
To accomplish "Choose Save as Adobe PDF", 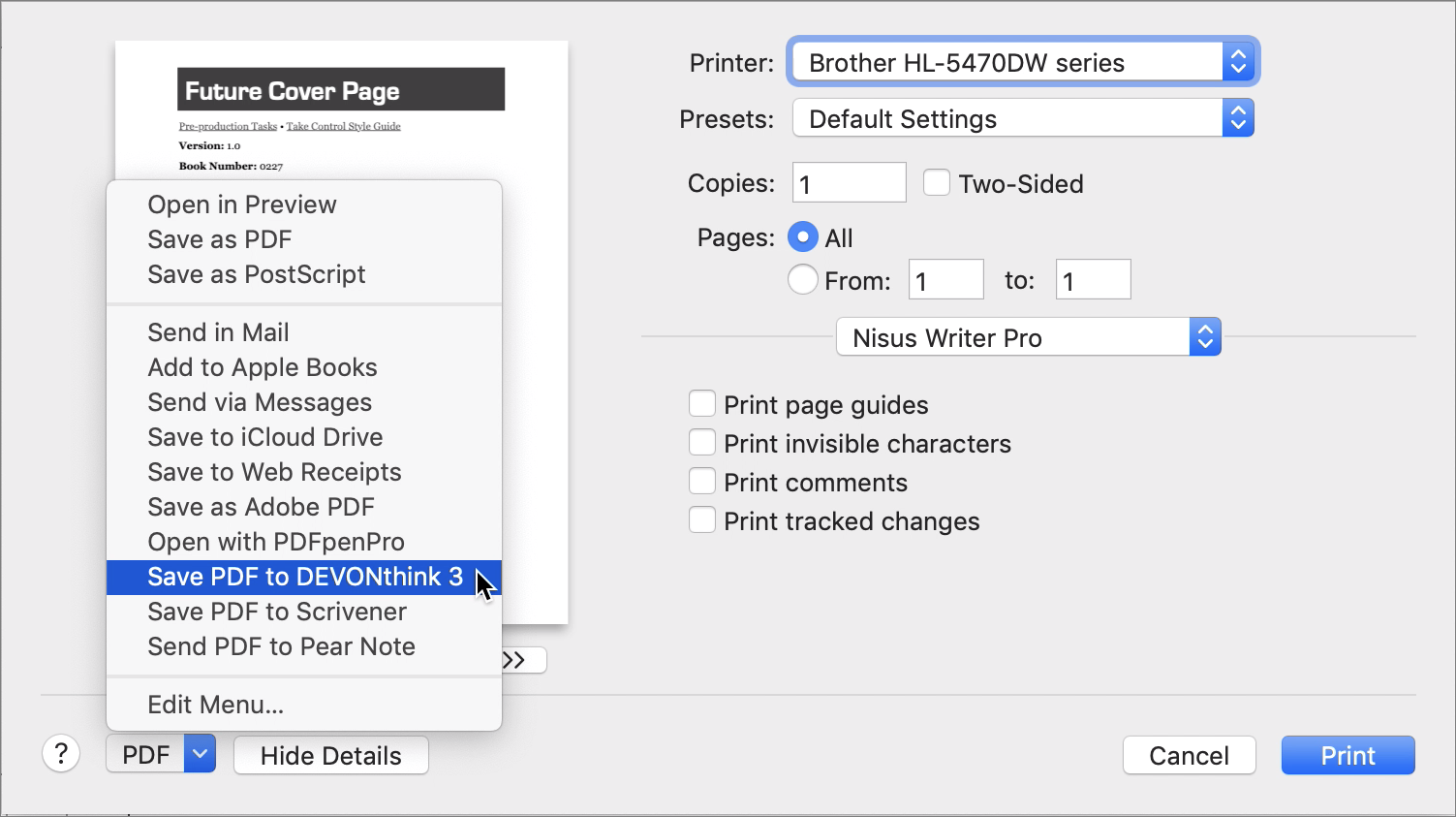I will coord(304,507).
